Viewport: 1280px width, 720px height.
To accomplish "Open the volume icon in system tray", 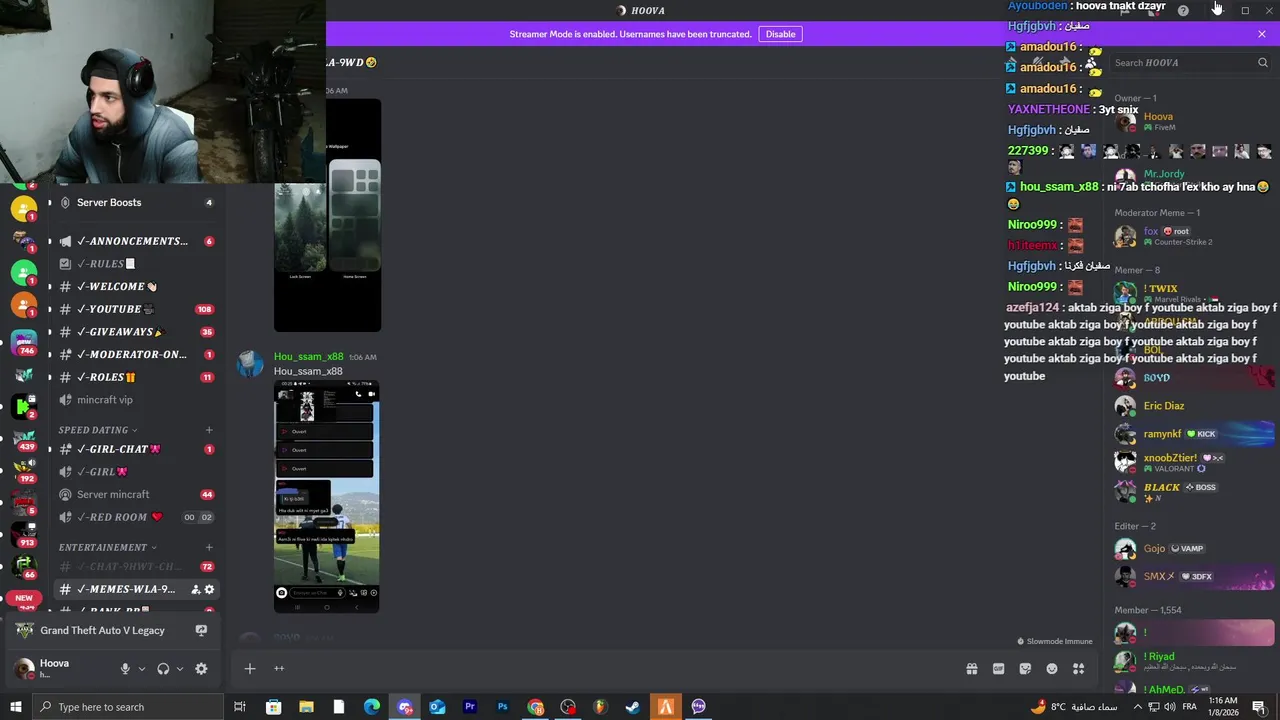I will pos(1170,707).
